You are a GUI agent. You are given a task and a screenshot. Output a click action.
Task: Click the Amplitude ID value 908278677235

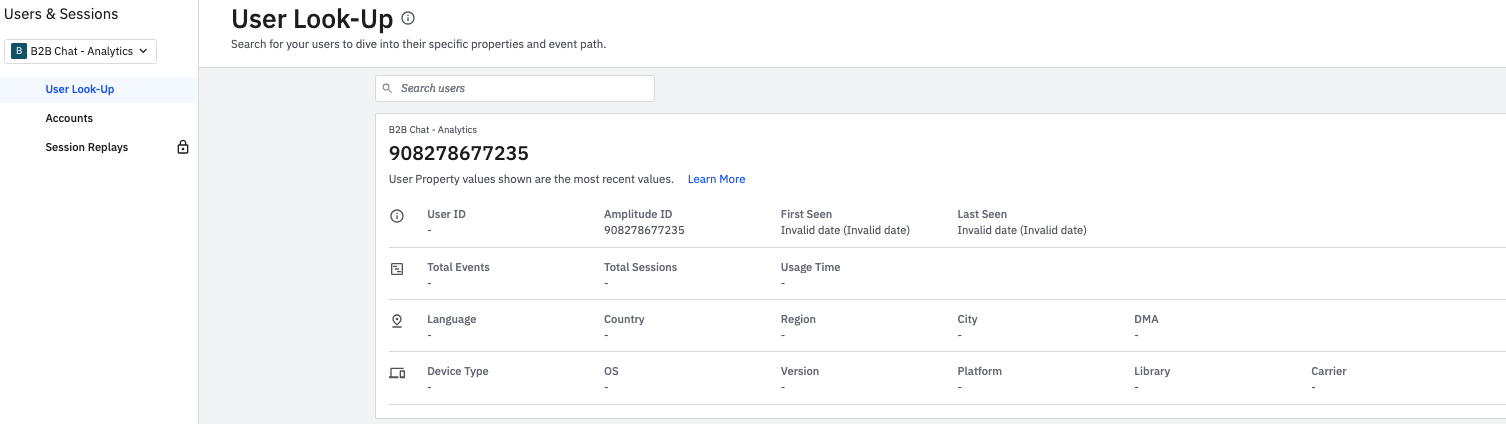pyautogui.click(x=644, y=230)
